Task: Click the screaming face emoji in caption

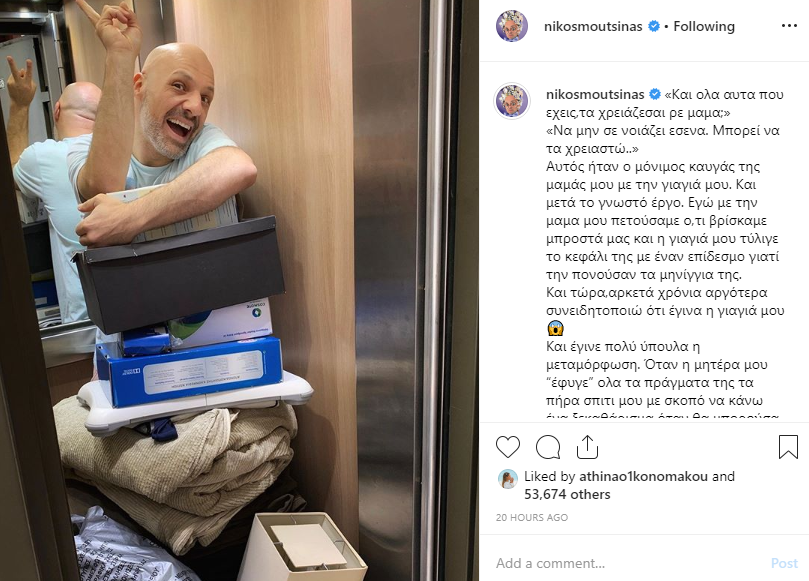Action: 555,328
